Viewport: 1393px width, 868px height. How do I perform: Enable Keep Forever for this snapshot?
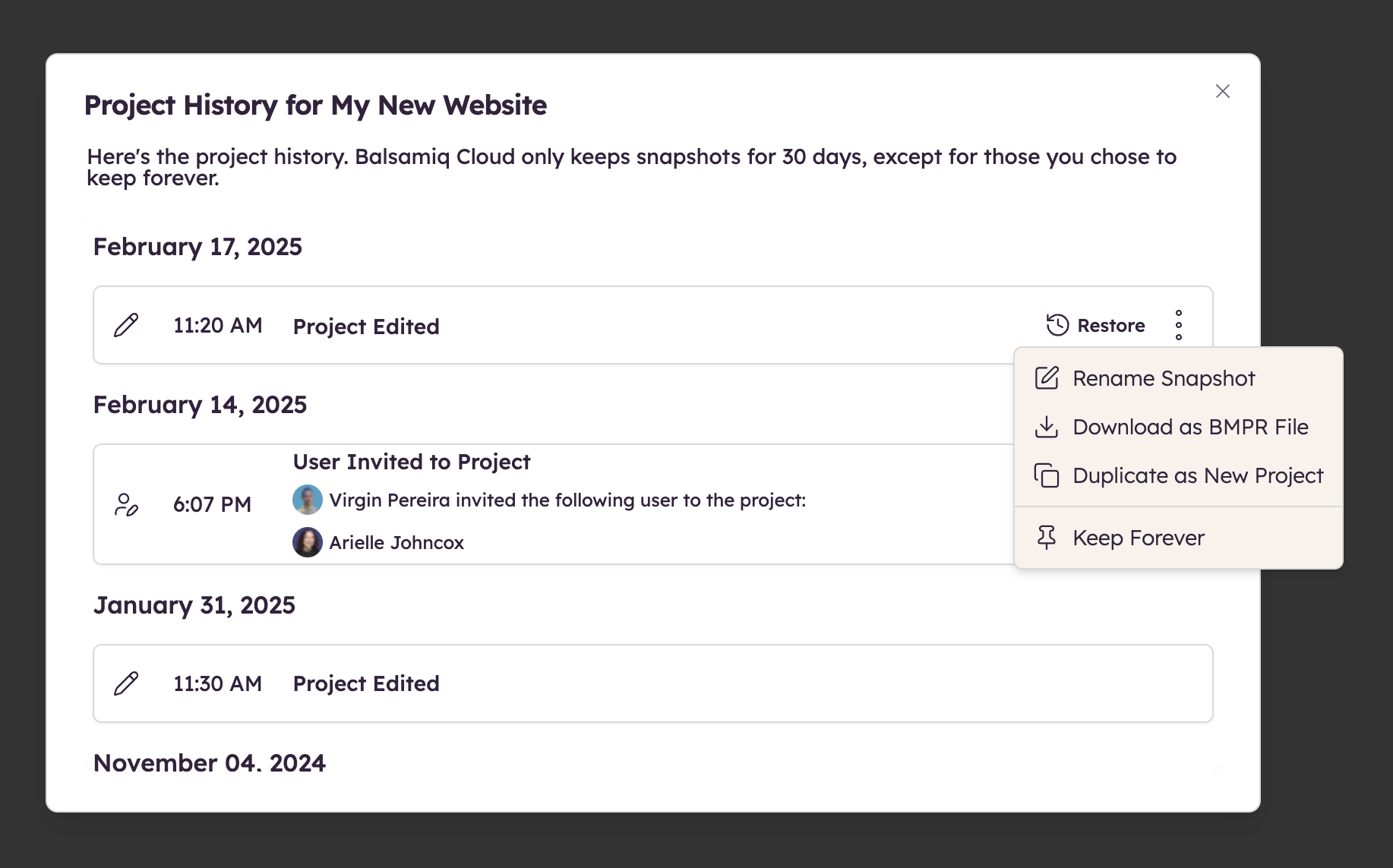(1137, 537)
